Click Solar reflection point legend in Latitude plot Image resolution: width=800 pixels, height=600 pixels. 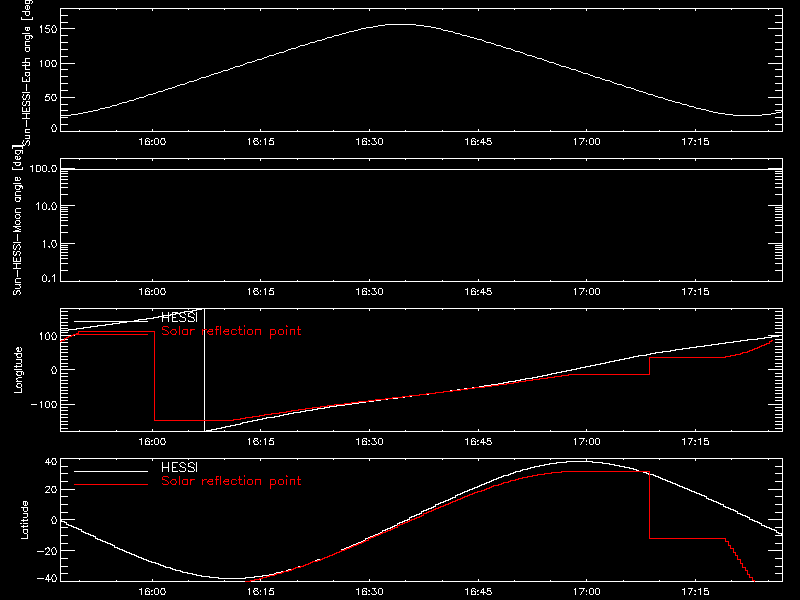click(x=231, y=481)
